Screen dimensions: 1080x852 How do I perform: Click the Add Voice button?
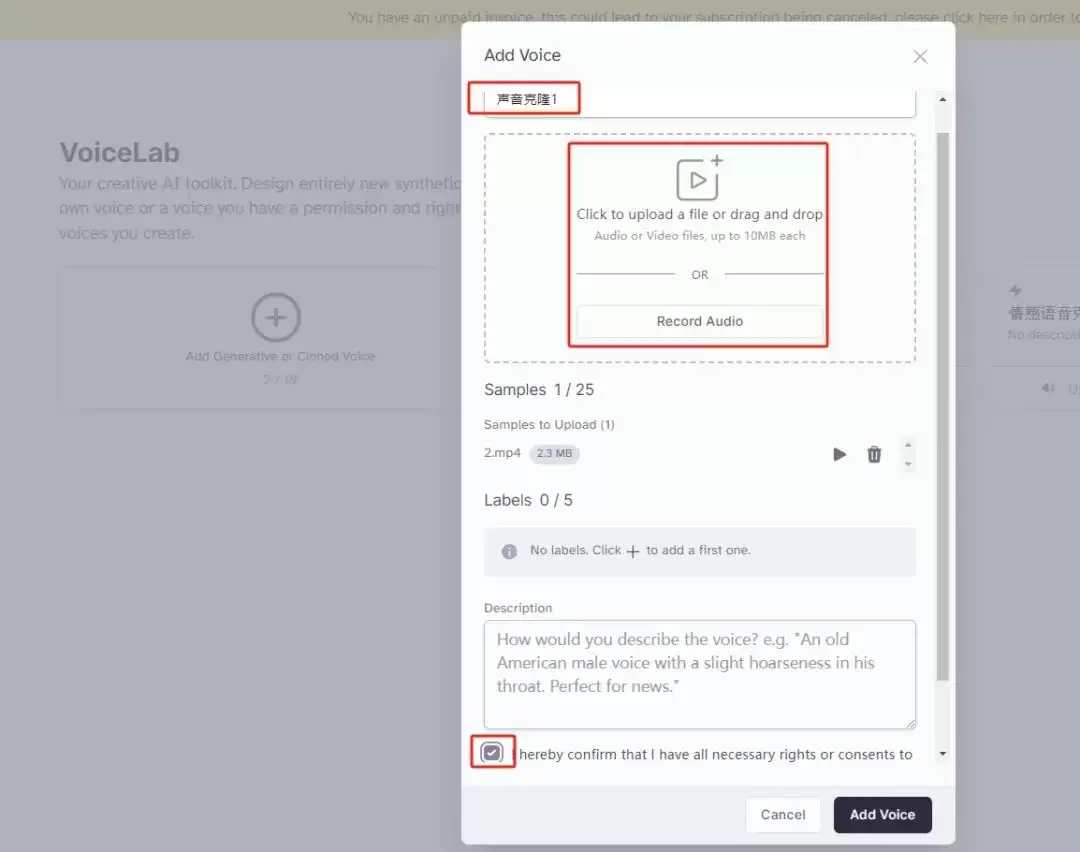coord(882,815)
